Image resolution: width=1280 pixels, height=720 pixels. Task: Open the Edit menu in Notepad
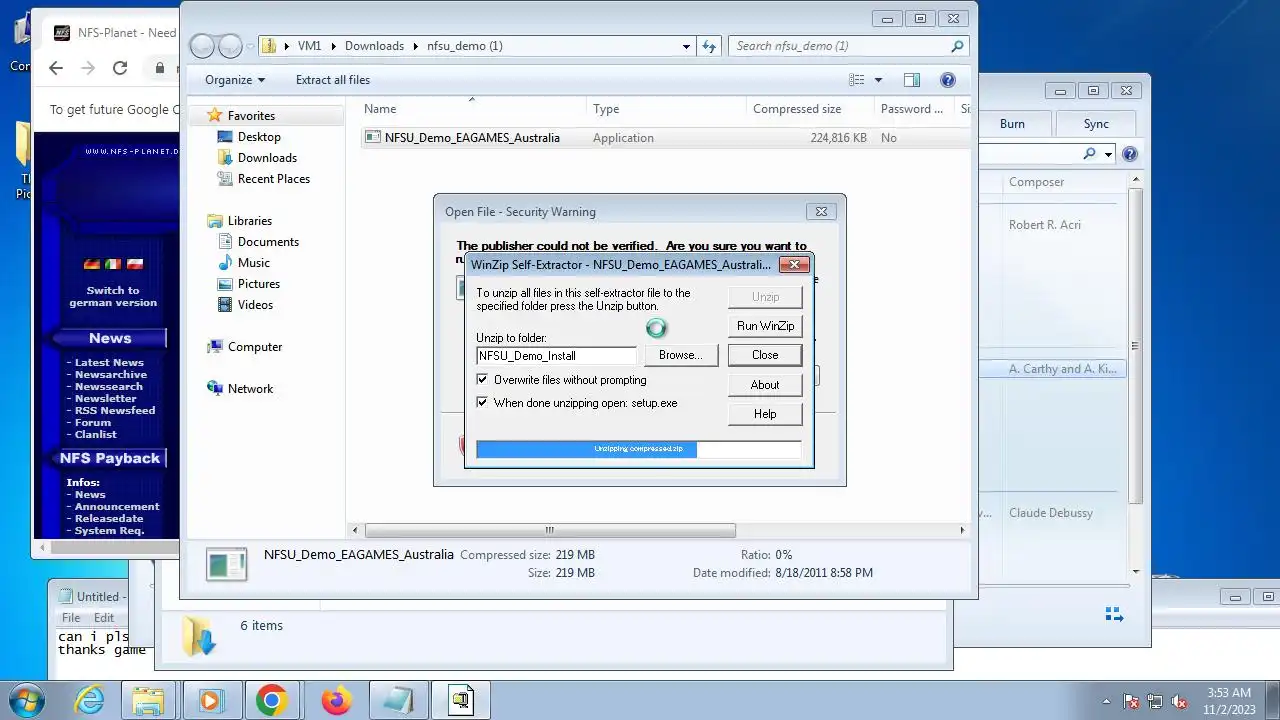(104, 618)
